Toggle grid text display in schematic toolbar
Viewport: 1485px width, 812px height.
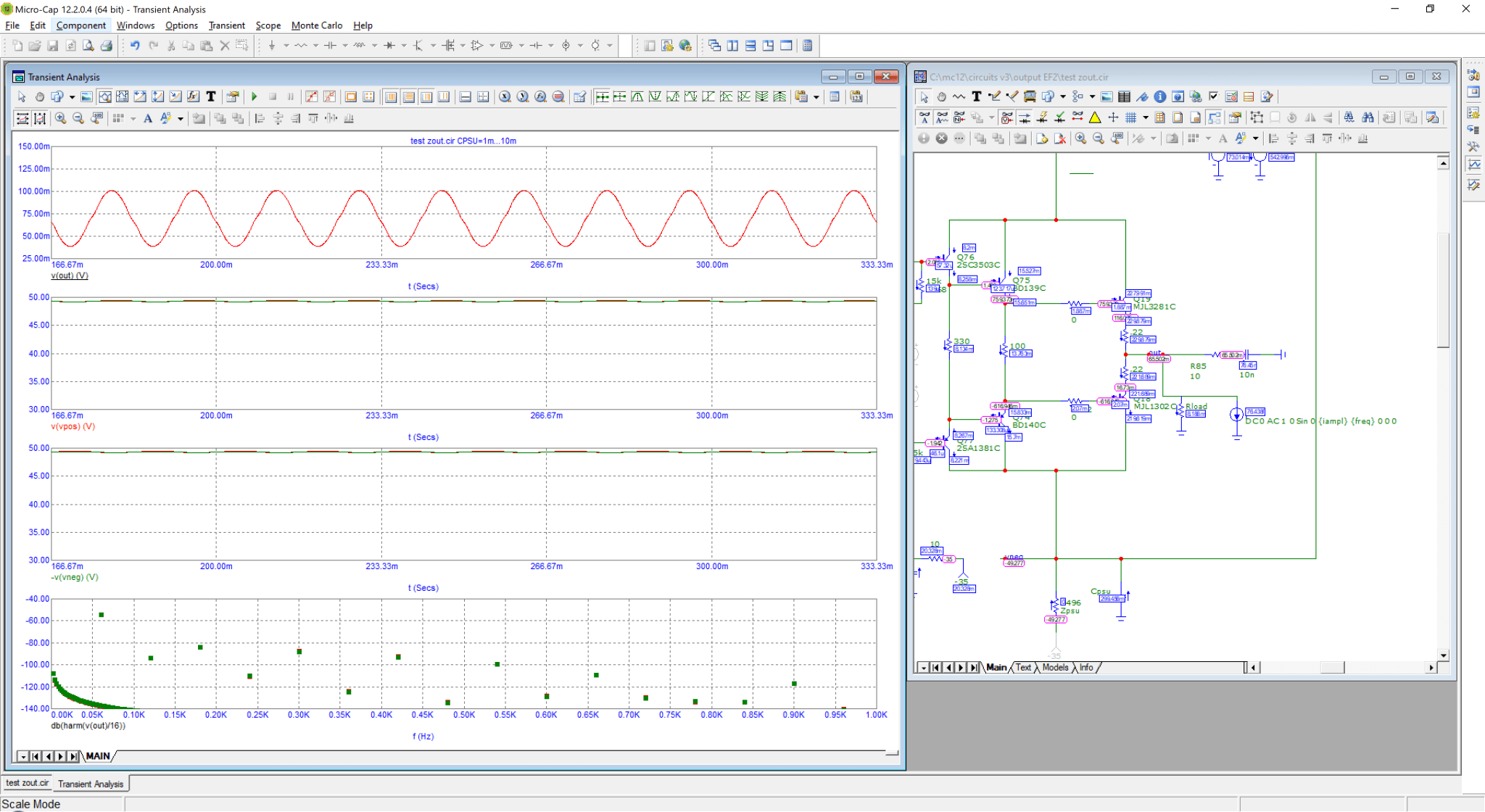[924, 117]
